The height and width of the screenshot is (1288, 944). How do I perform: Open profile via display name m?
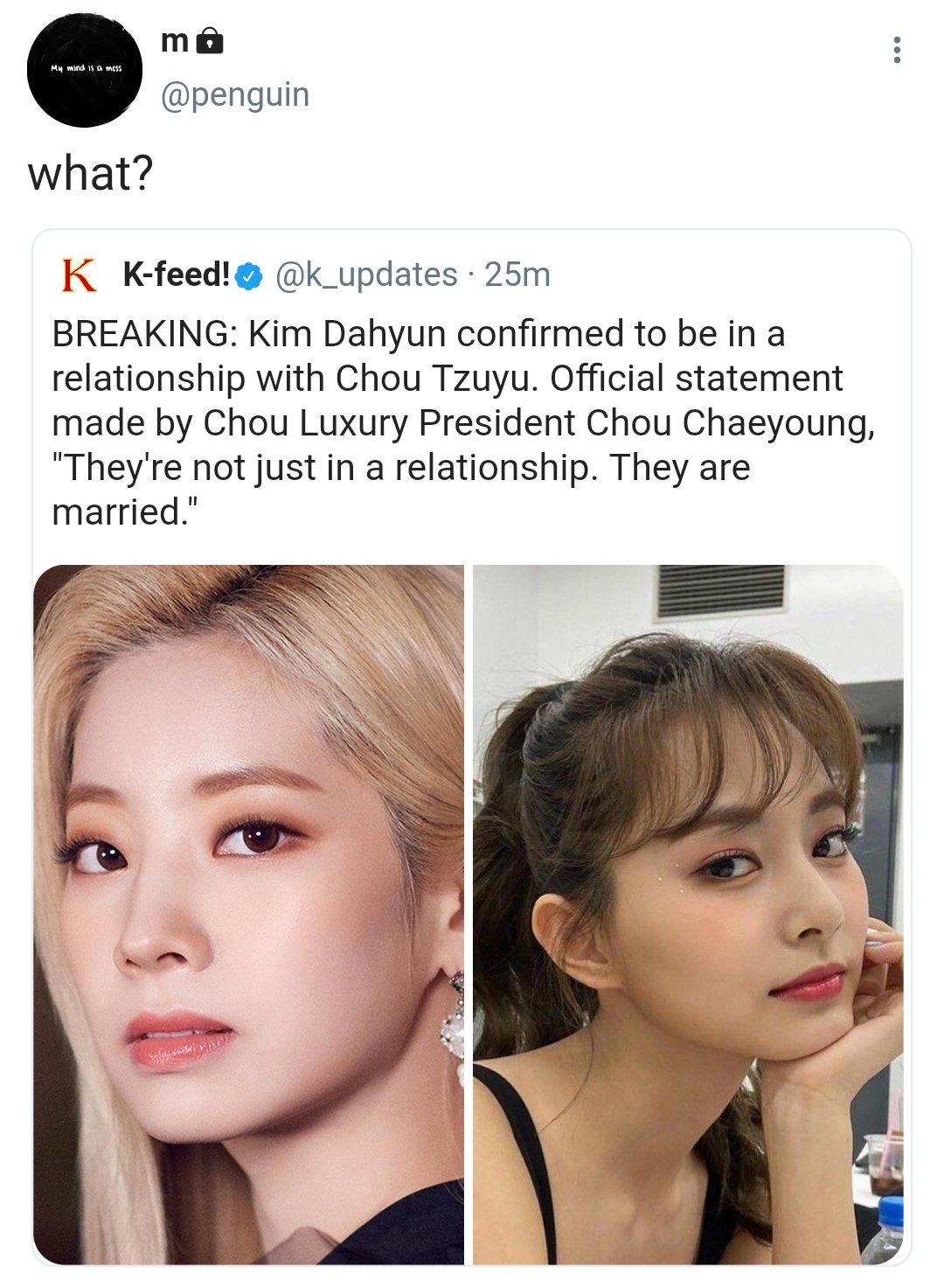(x=175, y=41)
